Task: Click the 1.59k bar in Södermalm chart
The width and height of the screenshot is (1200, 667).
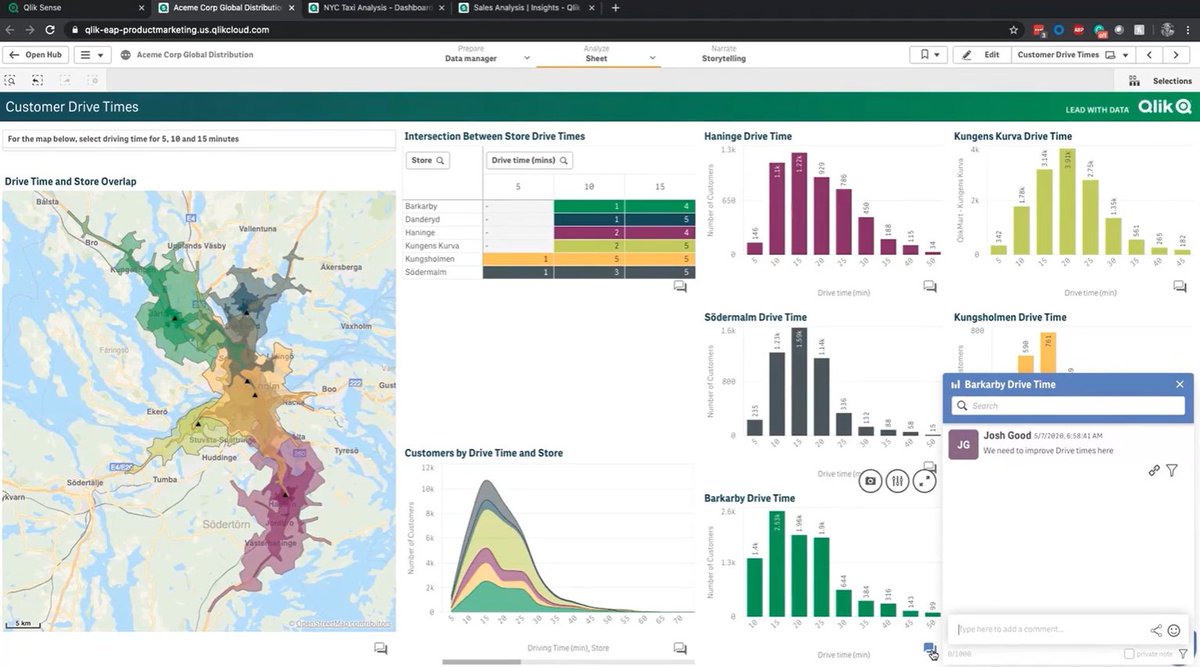Action: pyautogui.click(x=798, y=381)
